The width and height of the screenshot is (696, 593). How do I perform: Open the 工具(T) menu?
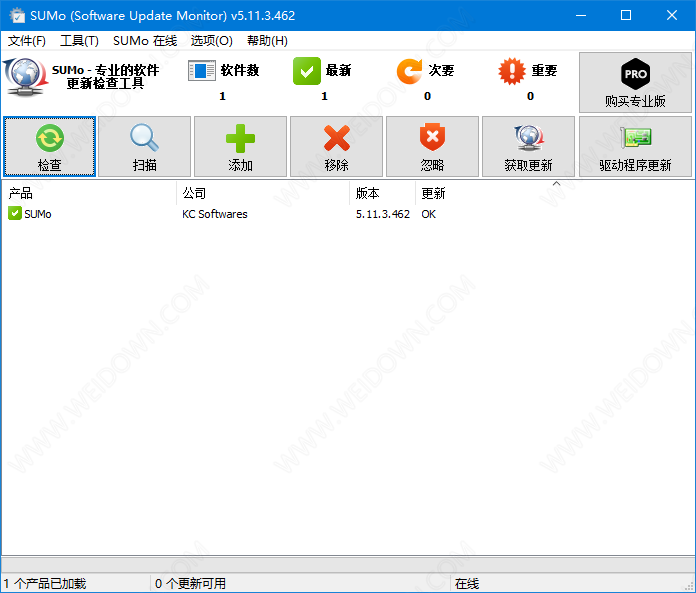[79, 41]
